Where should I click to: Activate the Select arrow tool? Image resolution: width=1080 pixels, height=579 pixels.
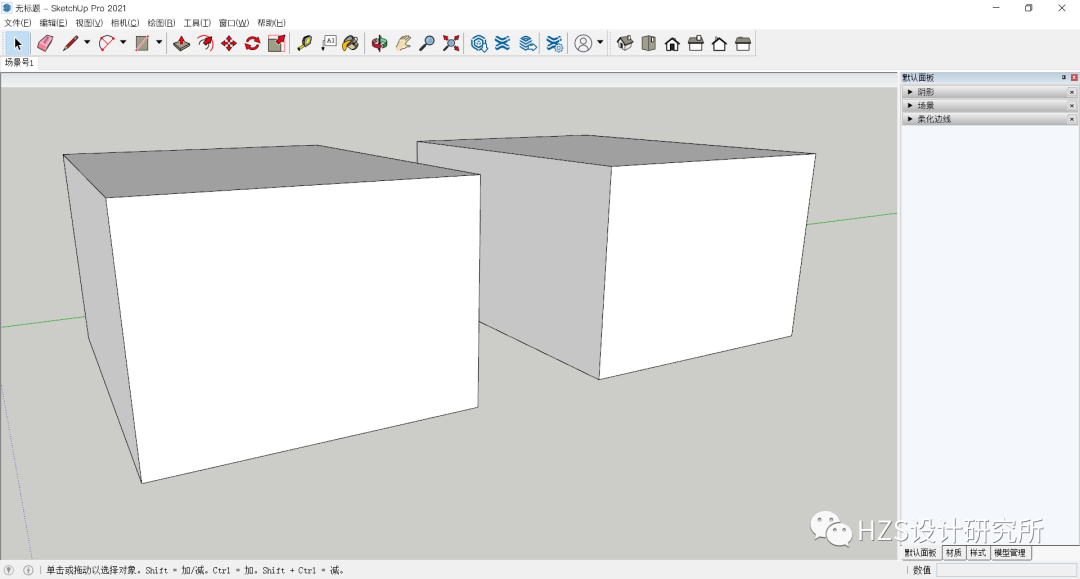[17, 43]
